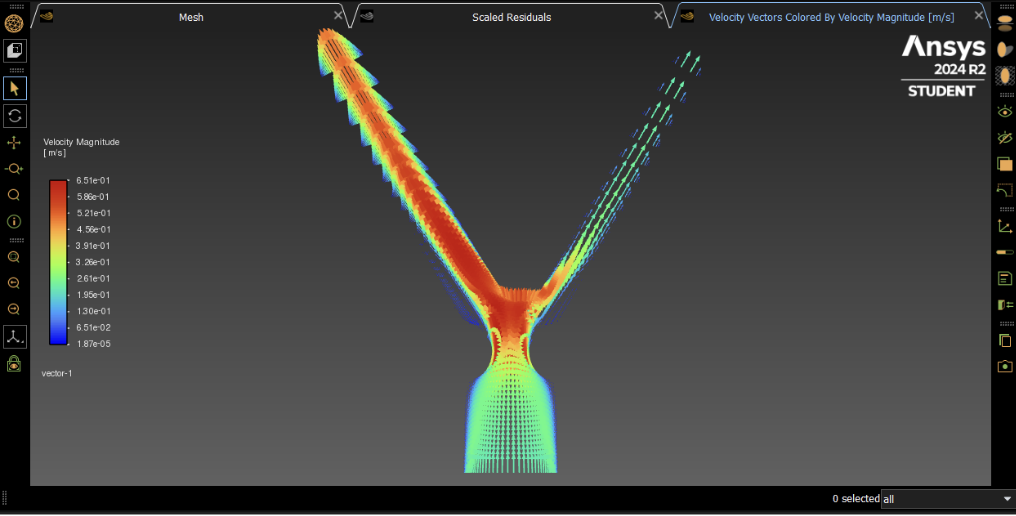Image resolution: width=1016 pixels, height=516 pixels.
Task: Close the Scaled Residuals tab
Action: [x=658, y=16]
